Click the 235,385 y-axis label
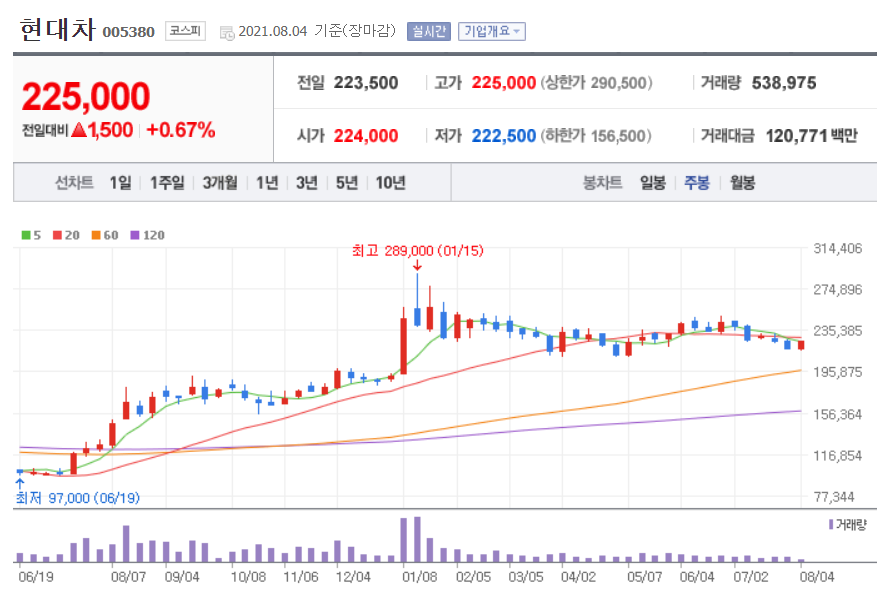The image size is (877, 595). [837, 330]
